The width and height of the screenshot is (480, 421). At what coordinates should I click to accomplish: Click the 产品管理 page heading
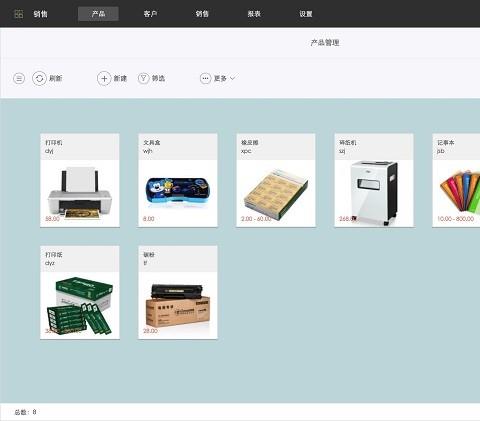click(325, 43)
